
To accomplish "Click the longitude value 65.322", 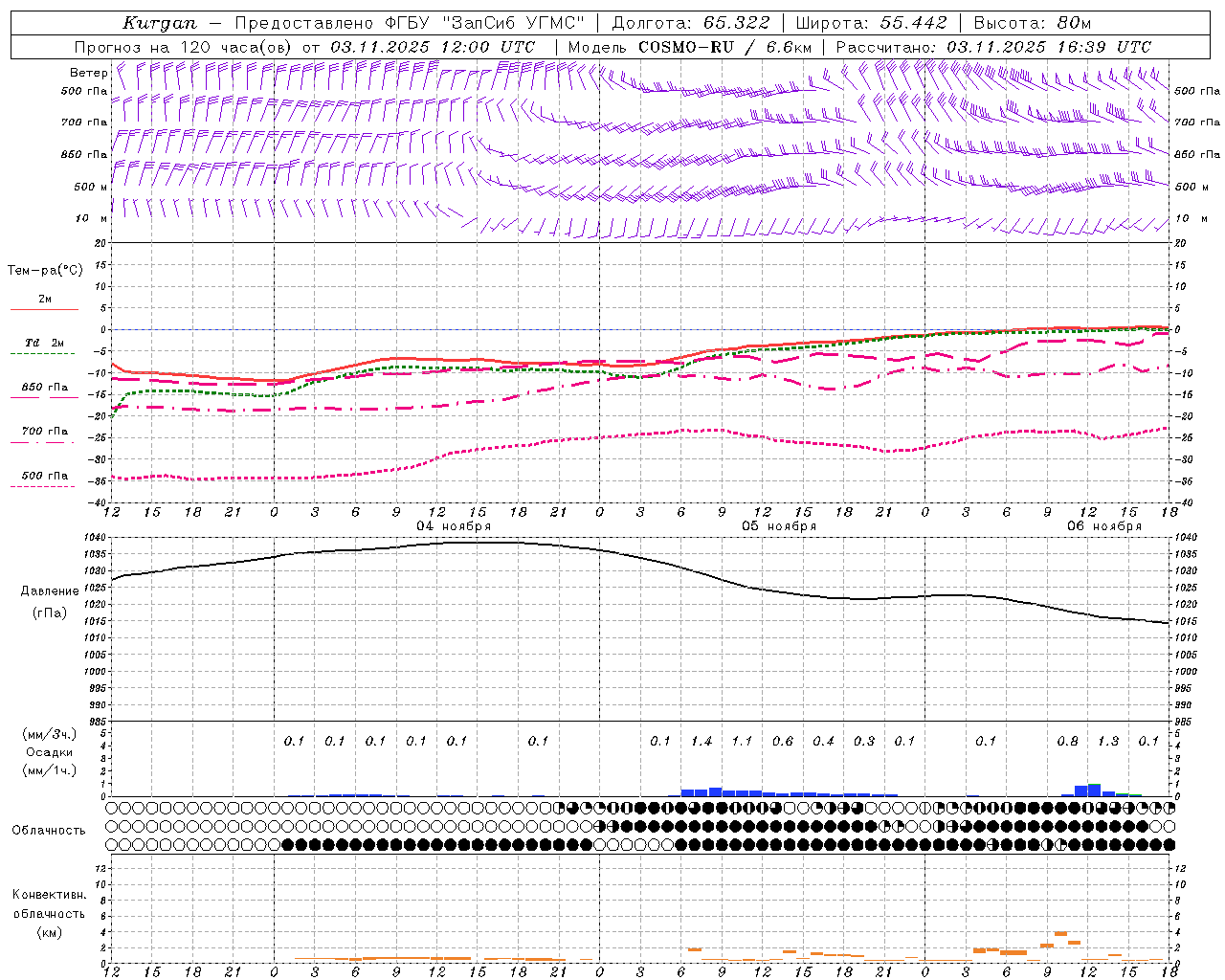I will click(x=737, y=23).
